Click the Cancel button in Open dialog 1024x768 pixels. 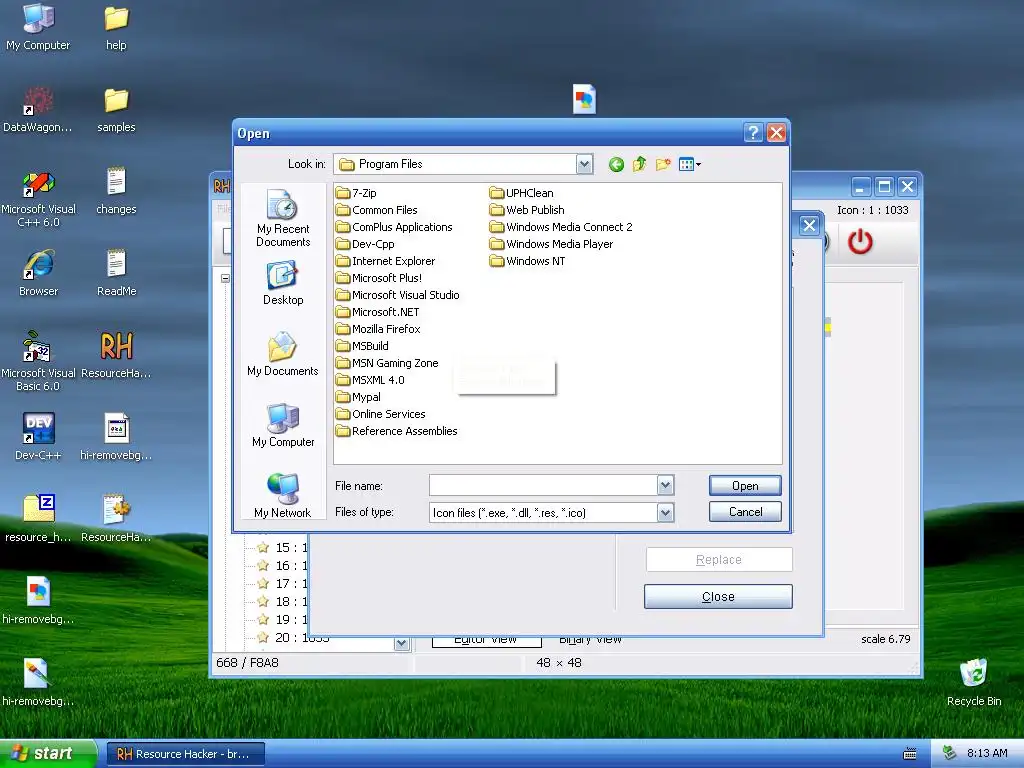point(745,511)
